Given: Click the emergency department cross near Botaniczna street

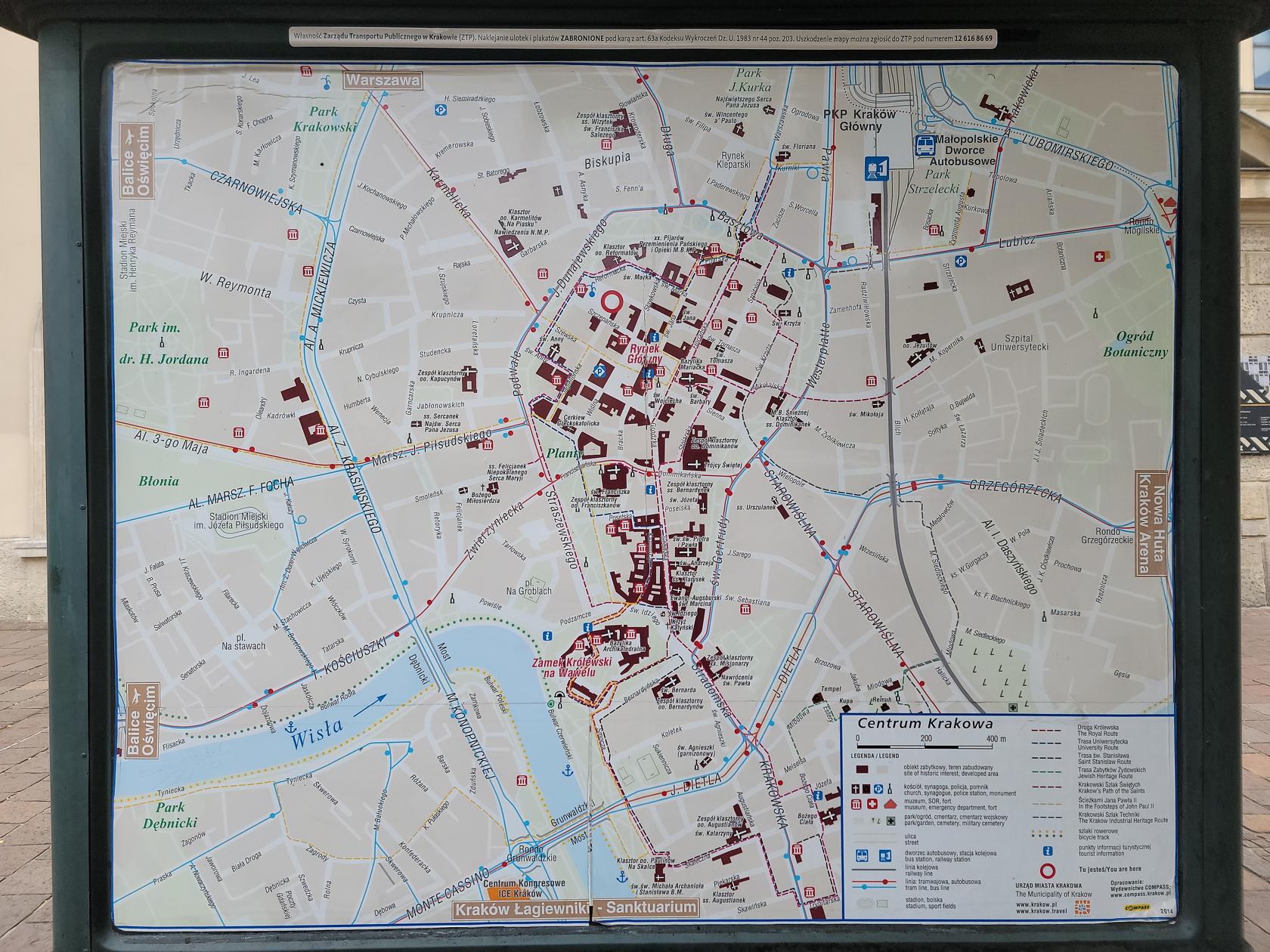Looking at the screenshot, I should (1098, 258).
